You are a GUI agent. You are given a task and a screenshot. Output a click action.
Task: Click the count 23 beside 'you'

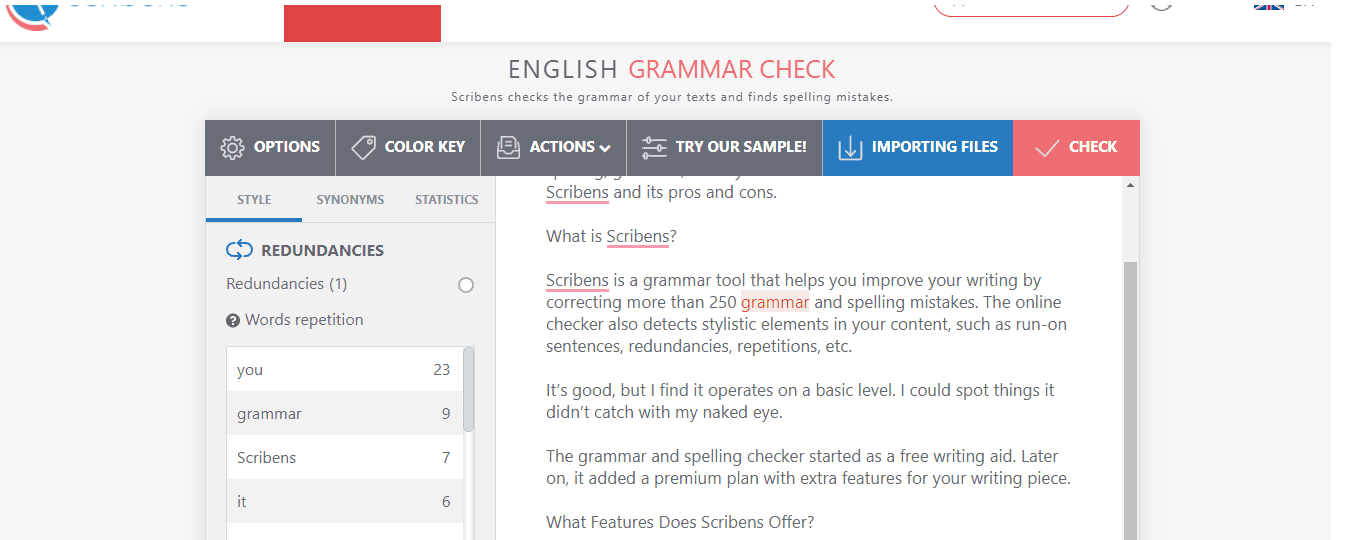[442, 369]
